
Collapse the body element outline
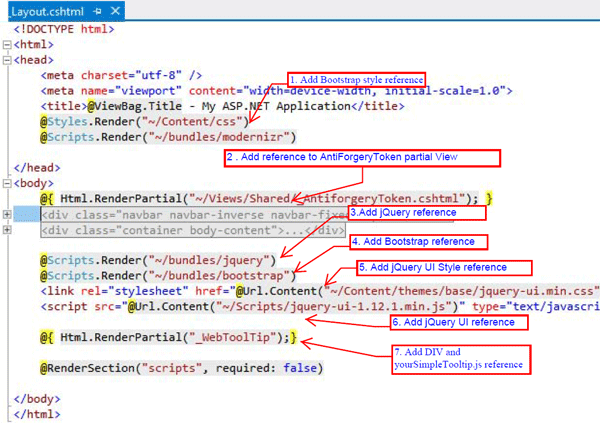point(7,183)
